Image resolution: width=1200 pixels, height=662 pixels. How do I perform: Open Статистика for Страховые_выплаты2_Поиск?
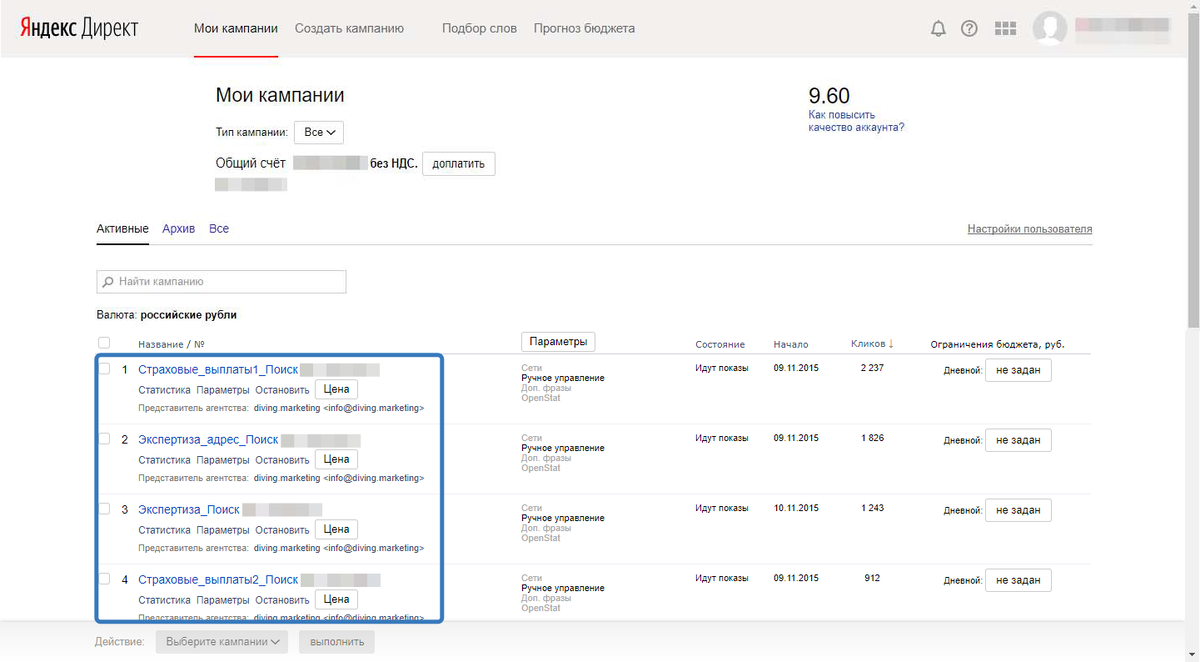click(164, 600)
